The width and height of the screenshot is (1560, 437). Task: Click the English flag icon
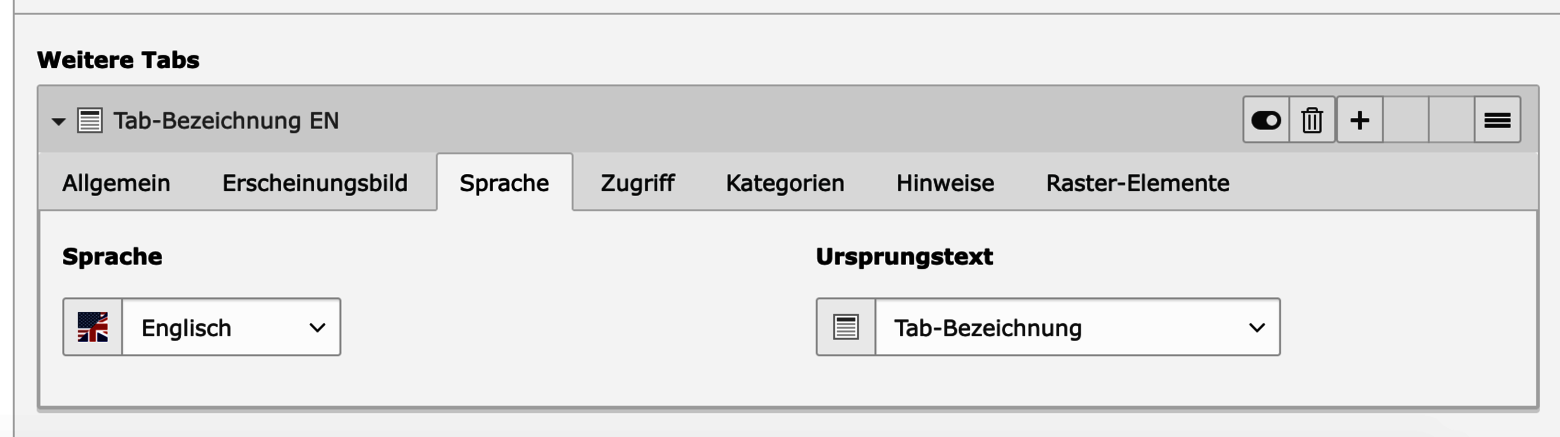[93, 327]
